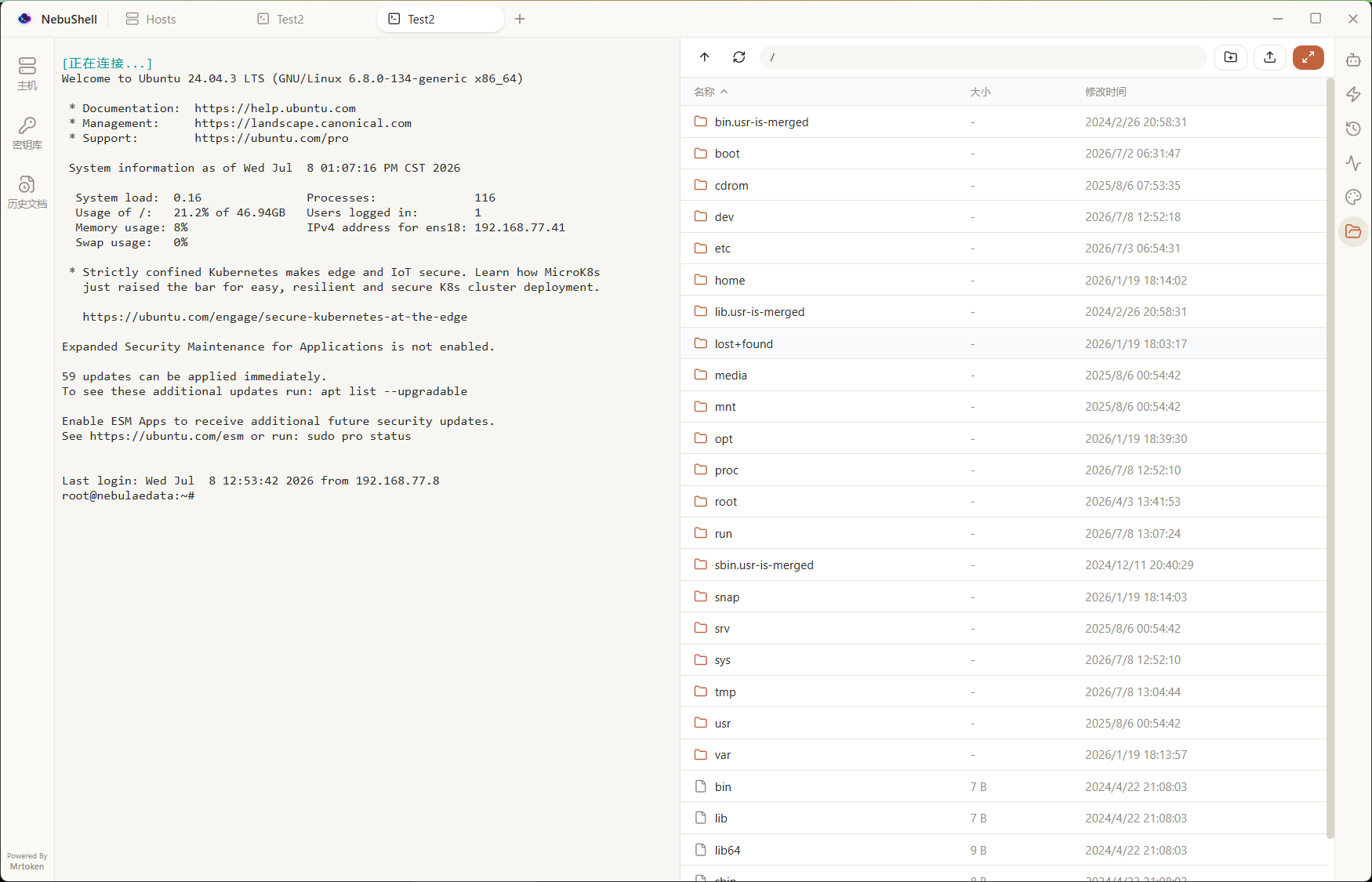Screen dimensions: 1372x882
Task: Click file icon of bin 7 B row
Action: pyautogui.click(x=701, y=786)
